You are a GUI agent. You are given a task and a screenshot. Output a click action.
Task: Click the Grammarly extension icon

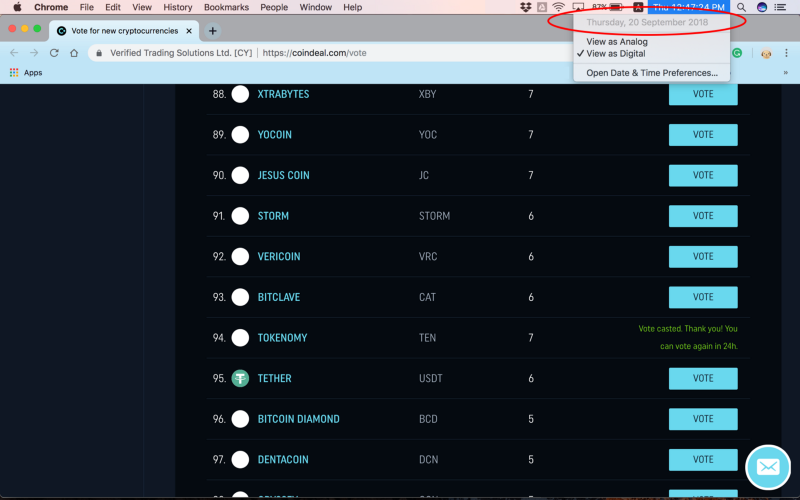(x=737, y=53)
